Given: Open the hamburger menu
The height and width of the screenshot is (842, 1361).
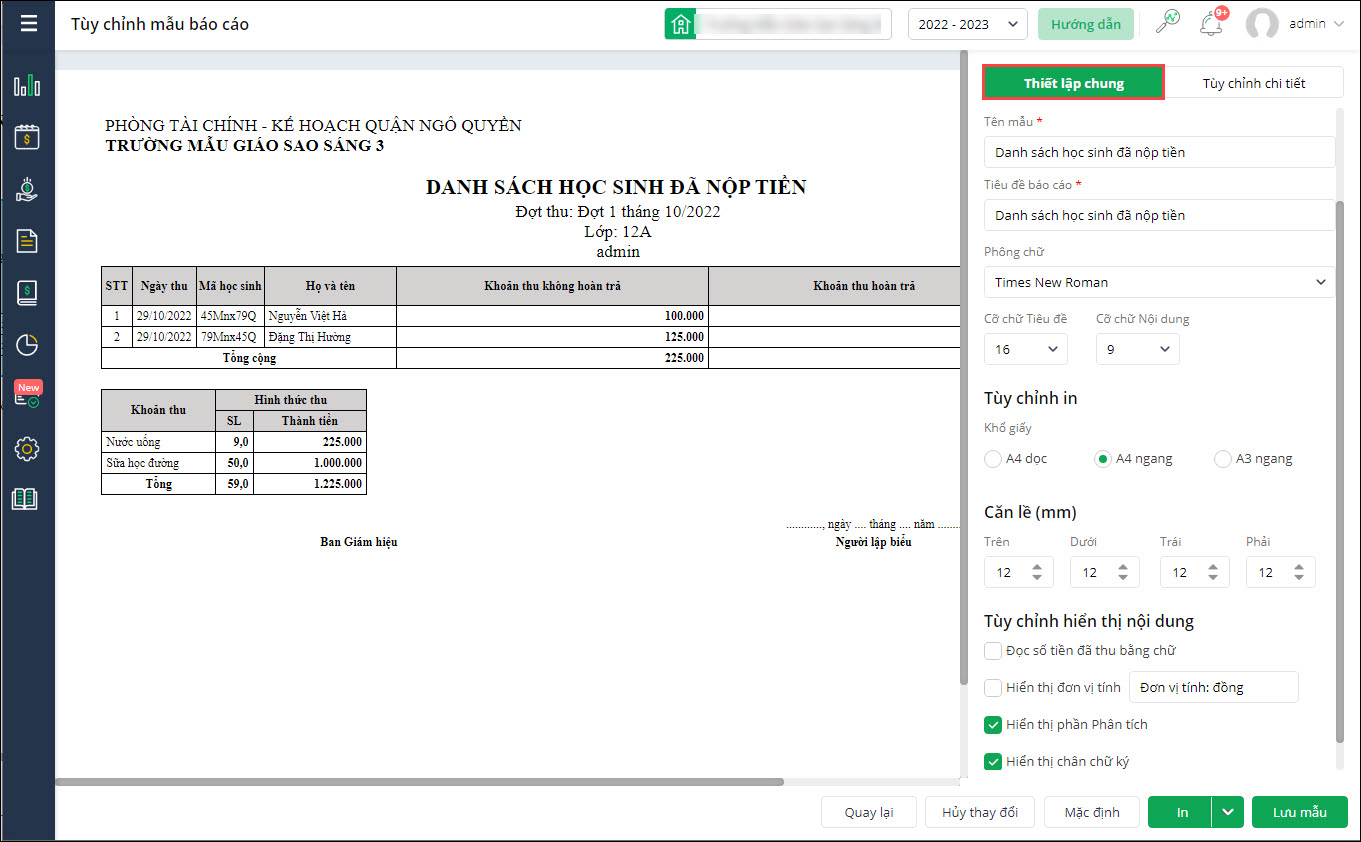Looking at the screenshot, I should 28,24.
